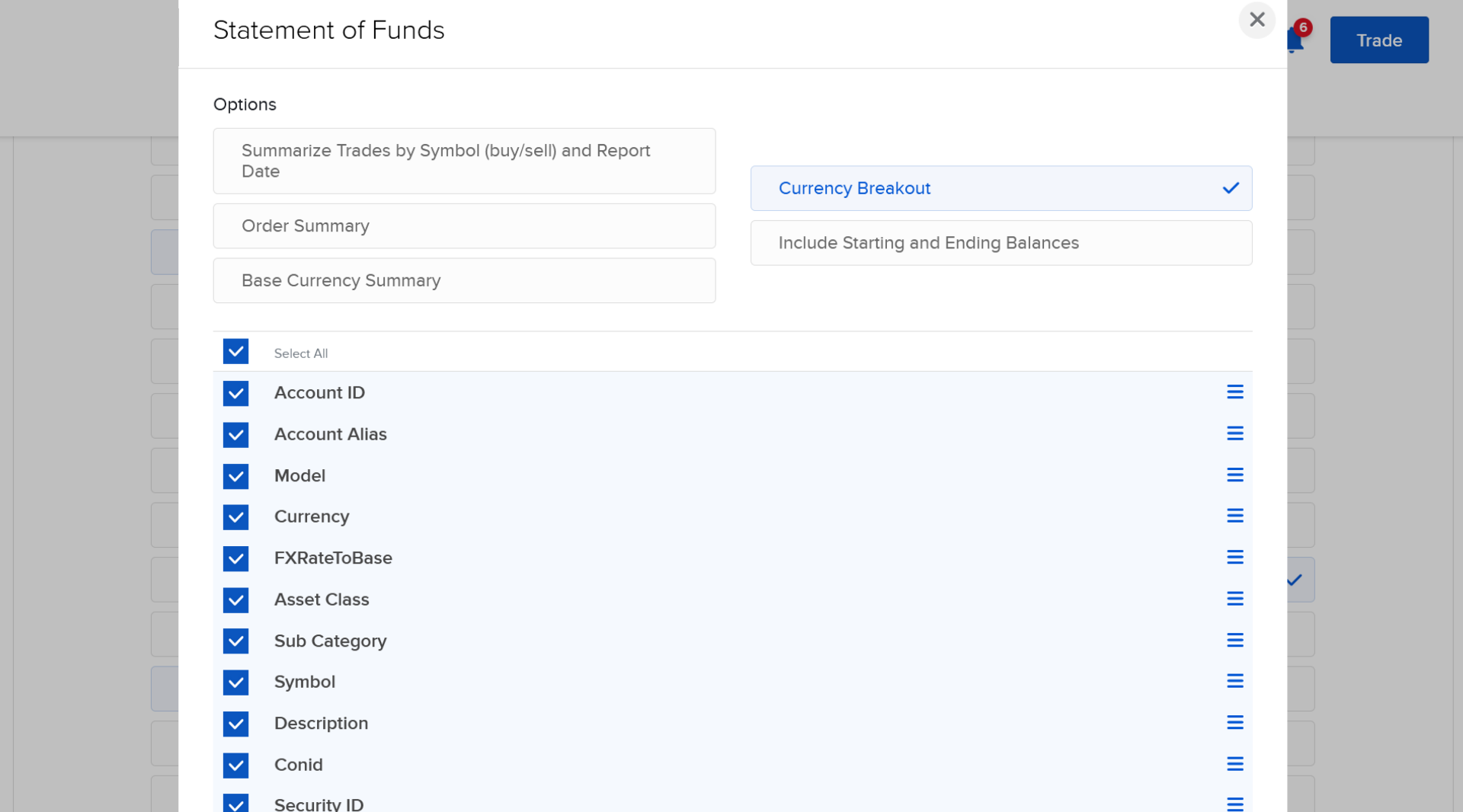The width and height of the screenshot is (1463, 812).
Task: Enable the Base Currency Summary option
Action: [x=464, y=280]
